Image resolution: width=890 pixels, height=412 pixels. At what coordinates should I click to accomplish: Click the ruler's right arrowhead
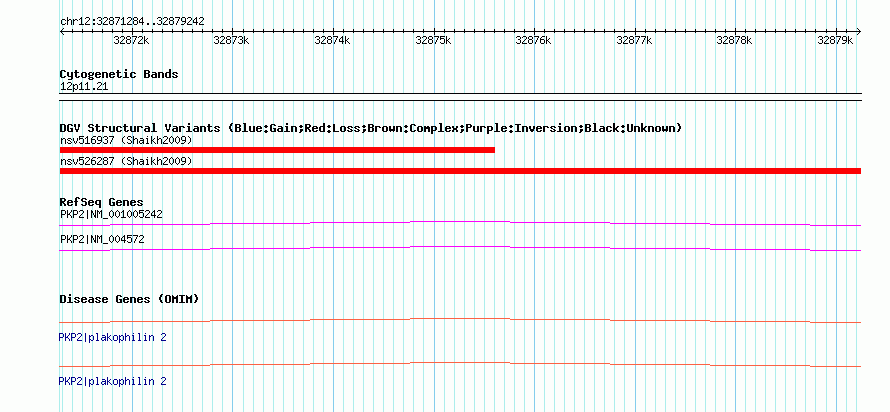click(x=858, y=31)
